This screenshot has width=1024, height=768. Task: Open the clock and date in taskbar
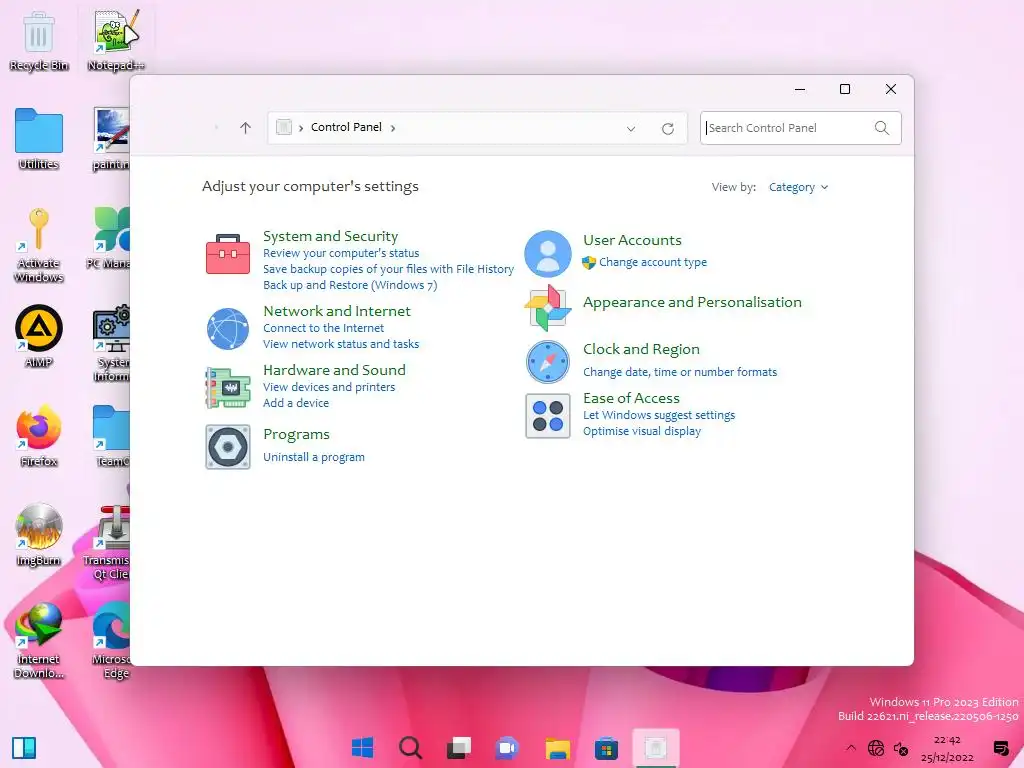coord(947,748)
